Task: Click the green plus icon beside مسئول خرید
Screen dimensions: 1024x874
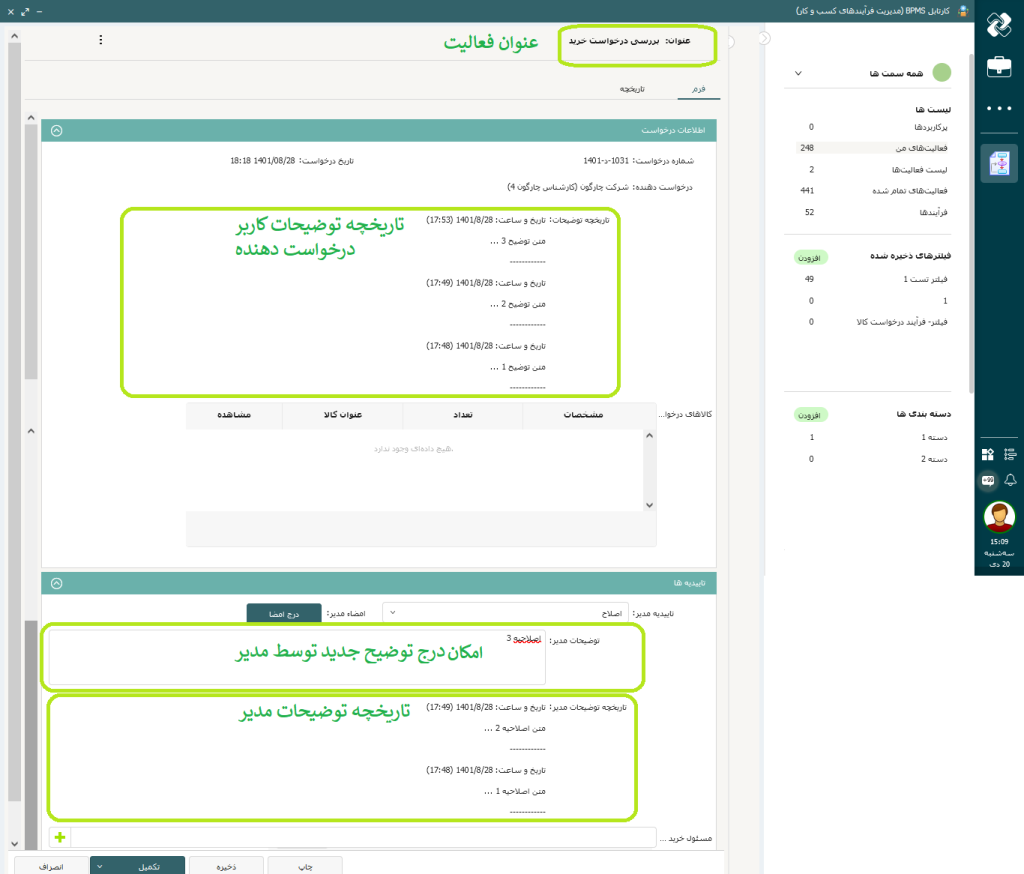Action: [60, 837]
